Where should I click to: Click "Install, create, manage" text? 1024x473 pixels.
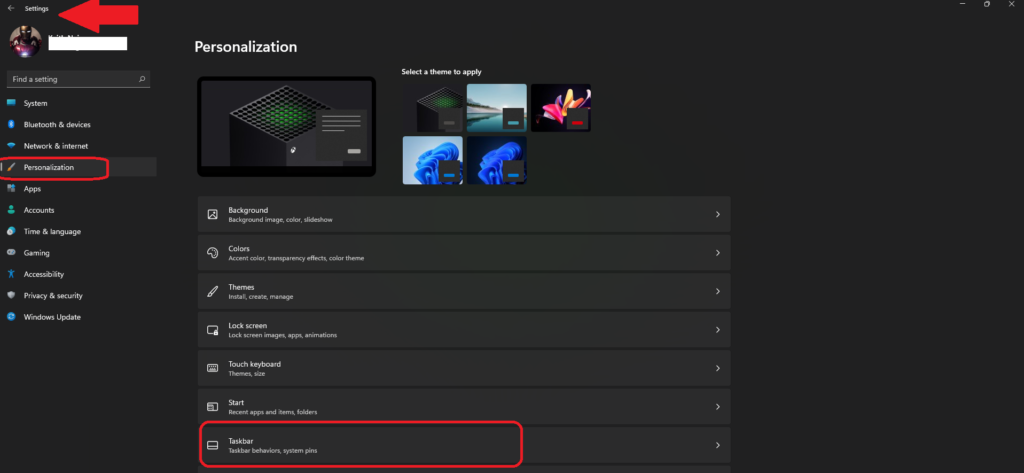pos(261,297)
